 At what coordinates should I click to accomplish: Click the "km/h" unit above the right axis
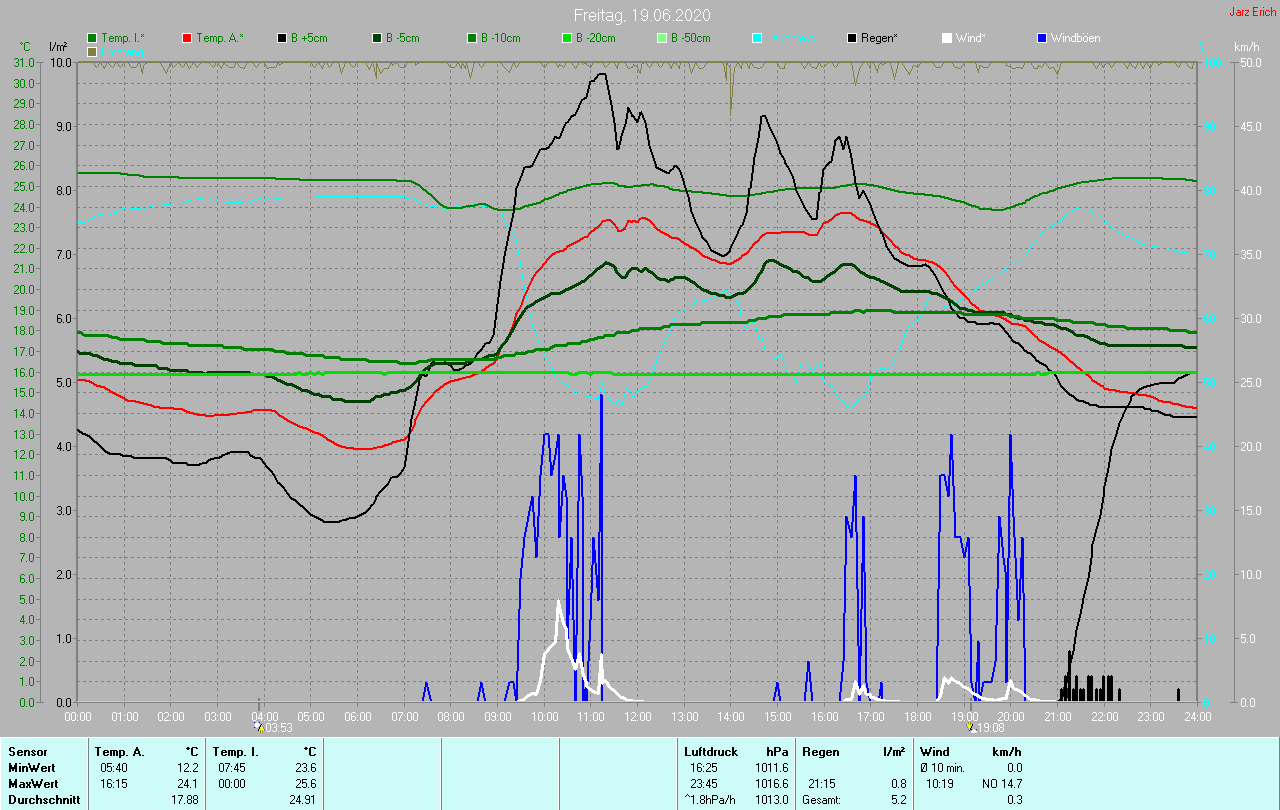click(1247, 47)
